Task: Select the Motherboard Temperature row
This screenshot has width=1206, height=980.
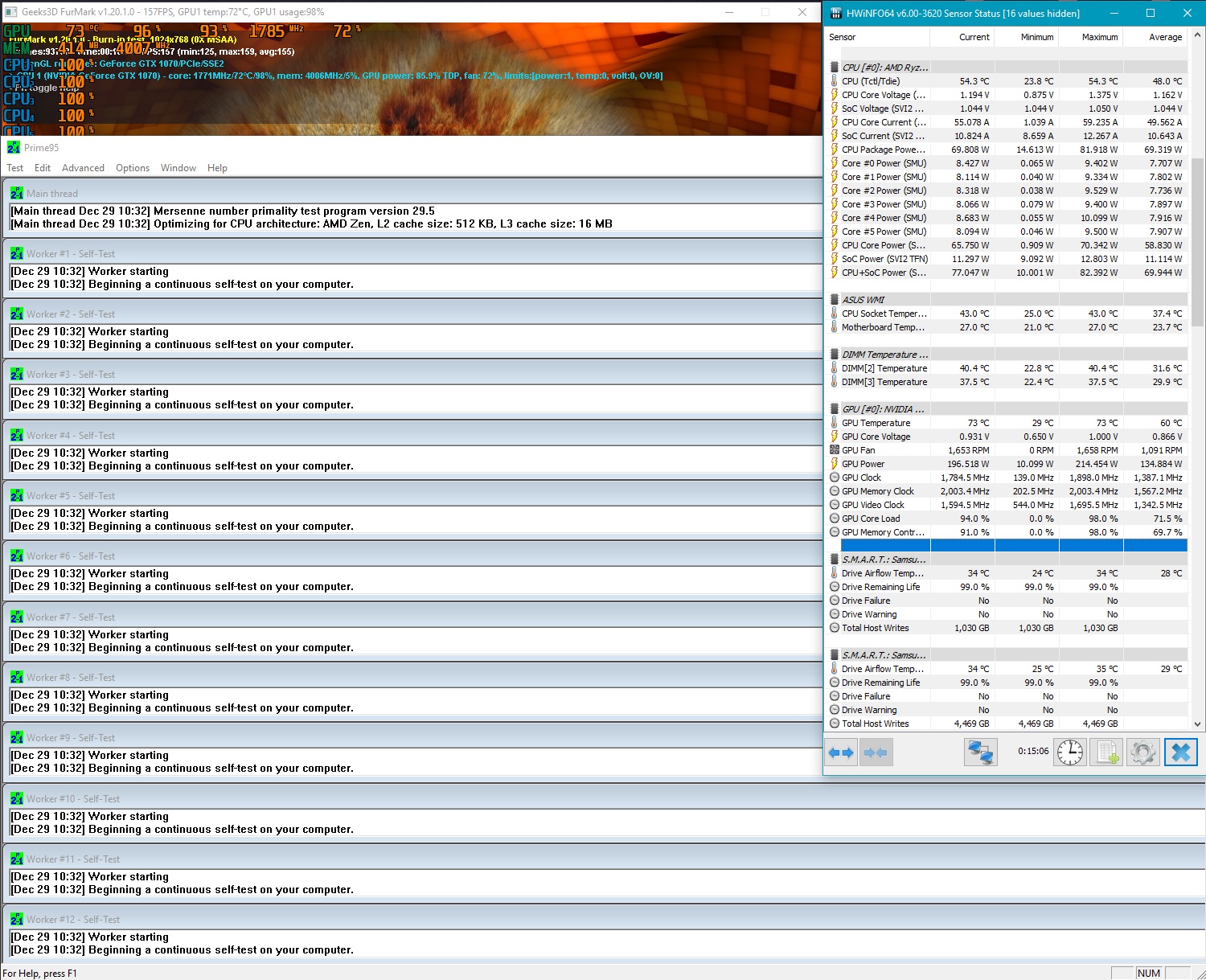Action: 1007,327
